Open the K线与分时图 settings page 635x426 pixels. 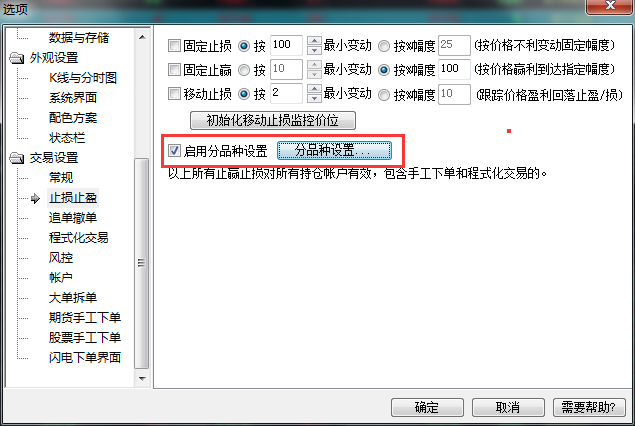pyautogui.click(x=83, y=78)
